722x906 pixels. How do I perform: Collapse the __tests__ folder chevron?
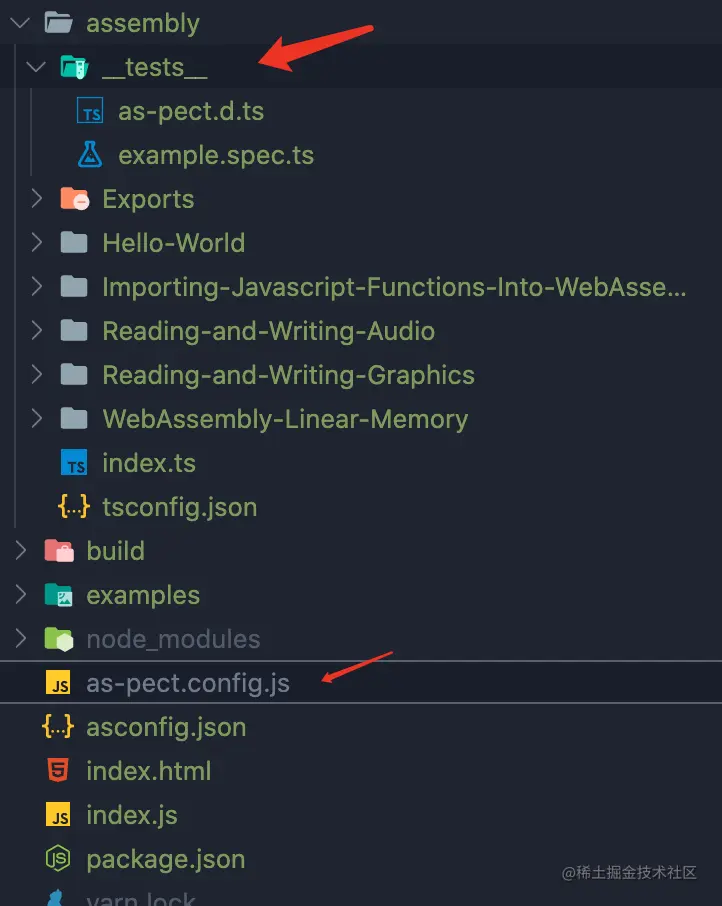tap(37, 67)
